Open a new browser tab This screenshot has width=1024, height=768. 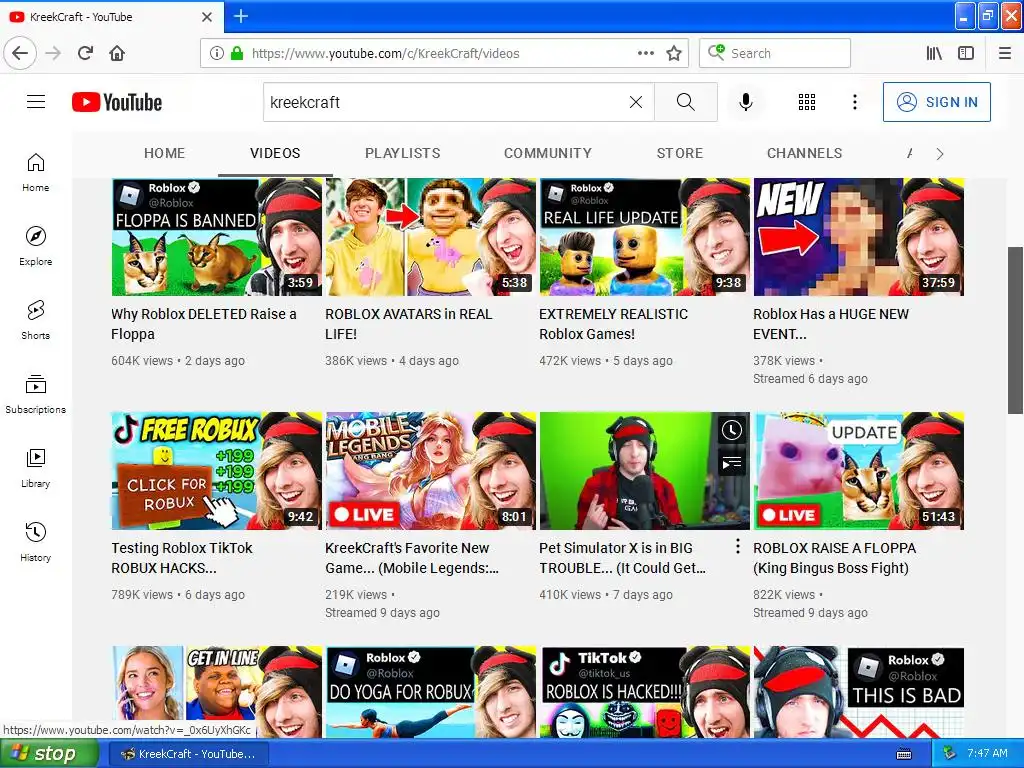[241, 16]
